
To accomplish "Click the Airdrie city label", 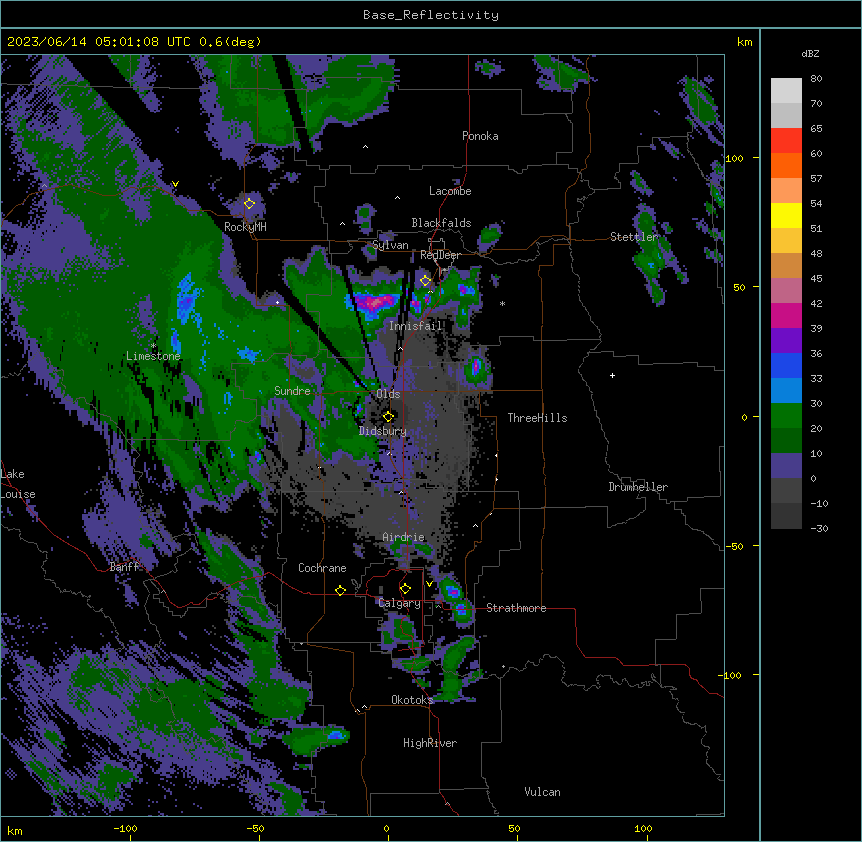I will (x=404, y=537).
